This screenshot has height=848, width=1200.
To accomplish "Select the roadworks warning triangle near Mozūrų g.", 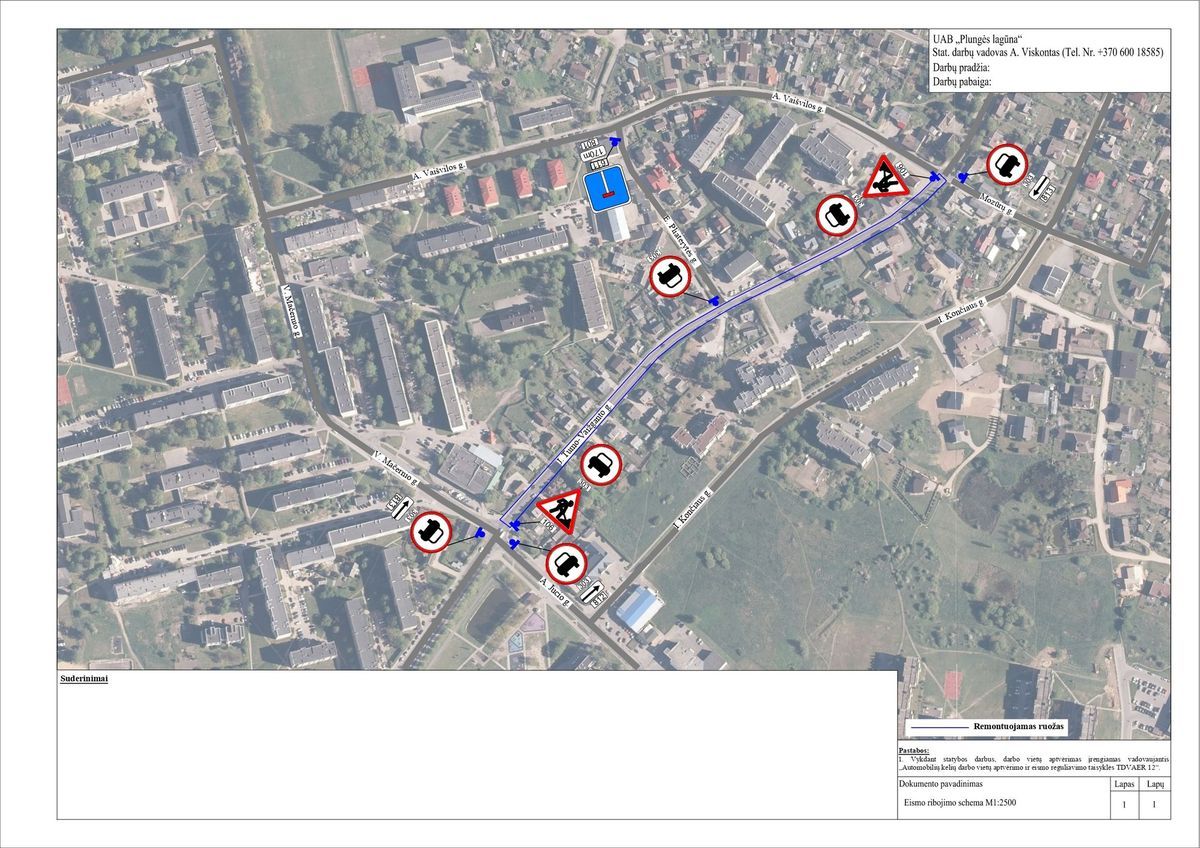I will 884,178.
